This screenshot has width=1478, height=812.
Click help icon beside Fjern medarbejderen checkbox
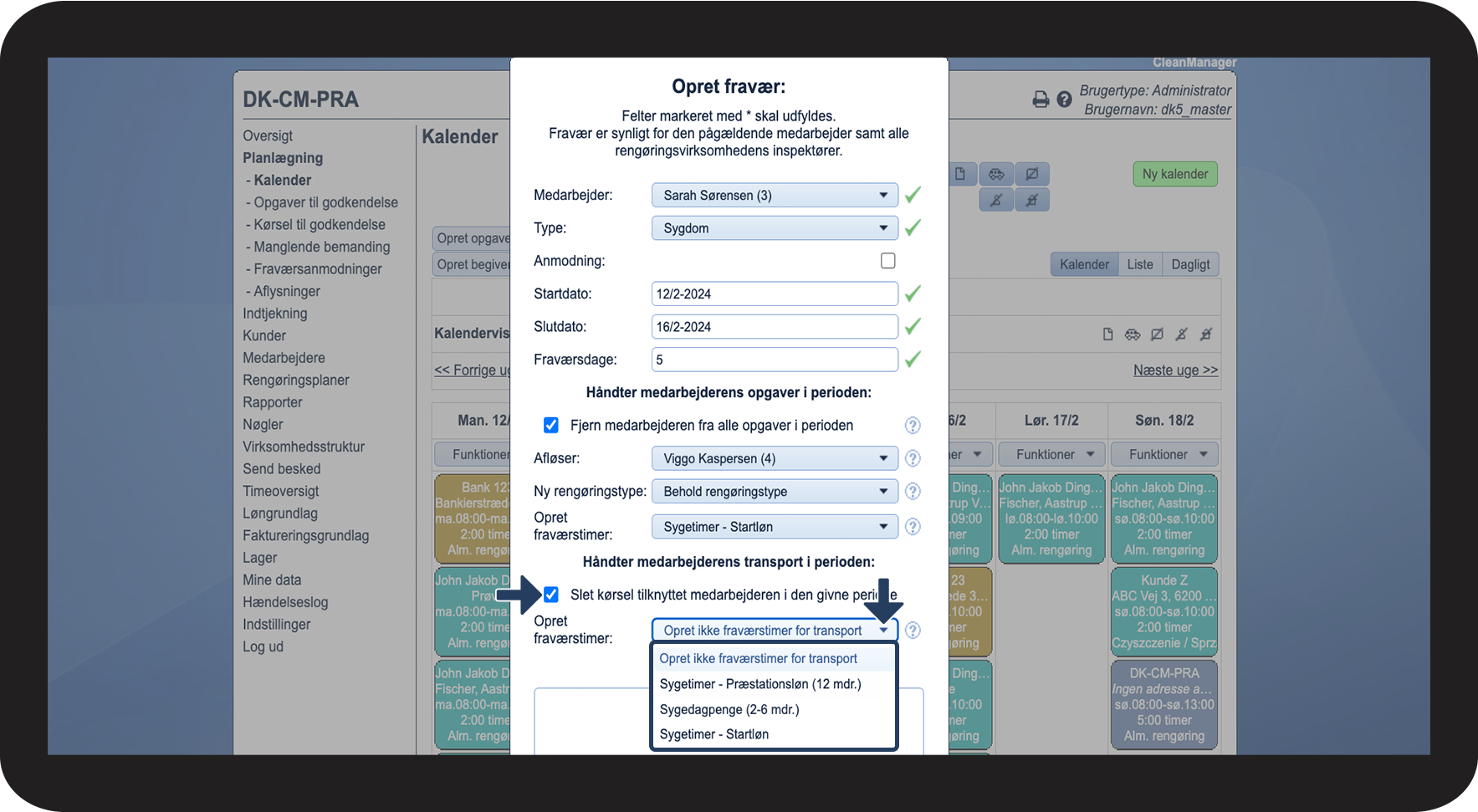point(913,426)
